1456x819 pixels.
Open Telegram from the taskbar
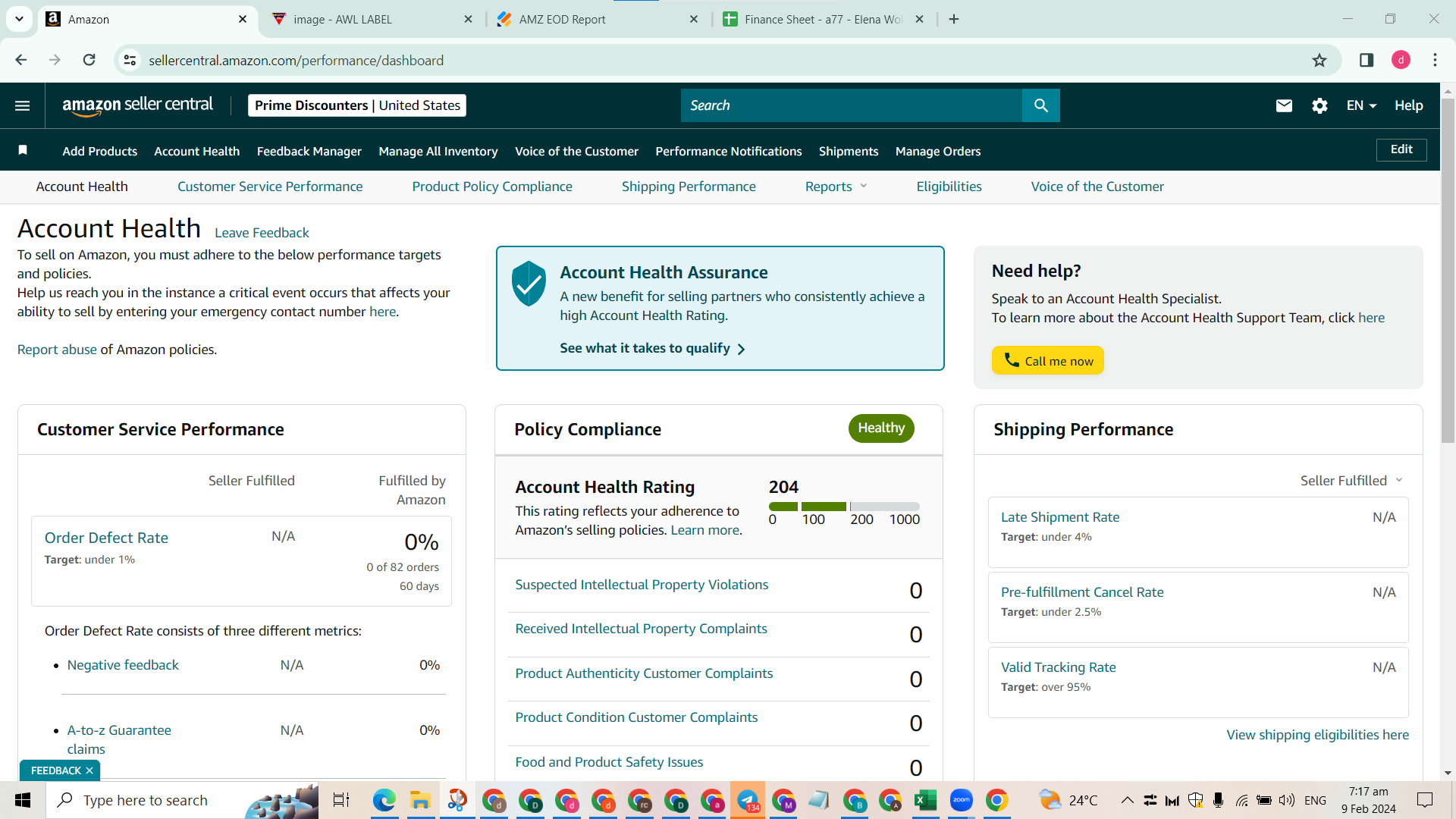(748, 800)
